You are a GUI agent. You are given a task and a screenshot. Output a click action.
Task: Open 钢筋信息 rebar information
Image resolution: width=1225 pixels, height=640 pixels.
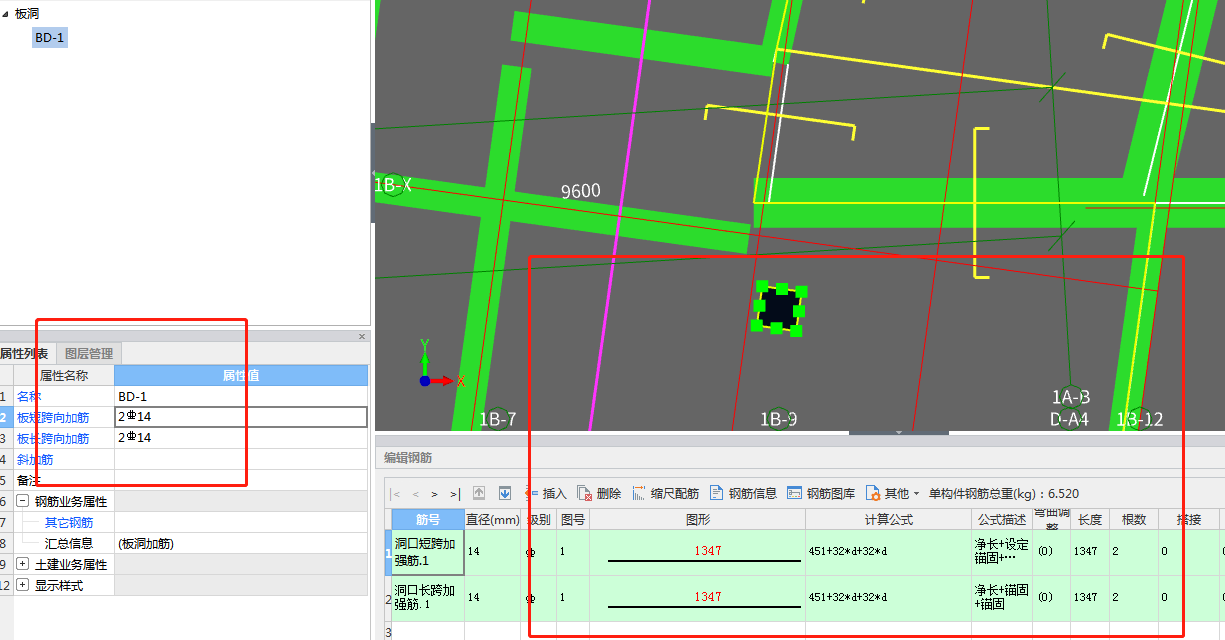point(743,493)
